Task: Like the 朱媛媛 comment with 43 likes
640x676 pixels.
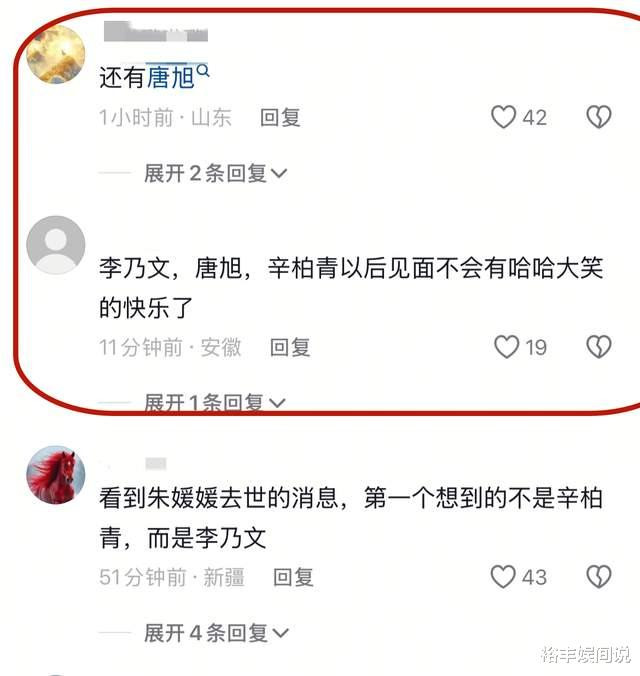Action: 503,577
